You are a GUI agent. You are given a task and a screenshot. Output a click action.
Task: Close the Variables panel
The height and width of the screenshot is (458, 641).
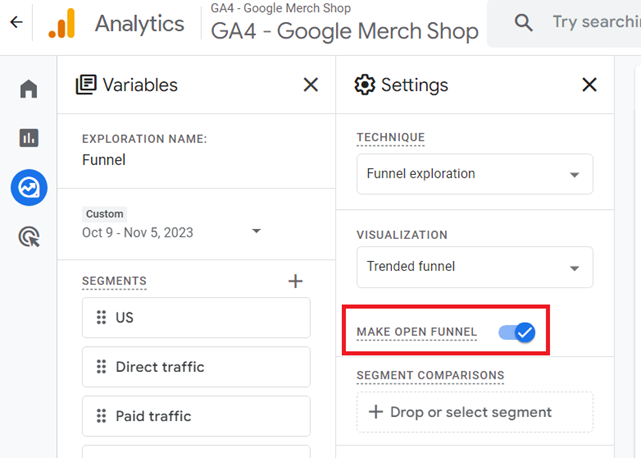click(x=311, y=85)
